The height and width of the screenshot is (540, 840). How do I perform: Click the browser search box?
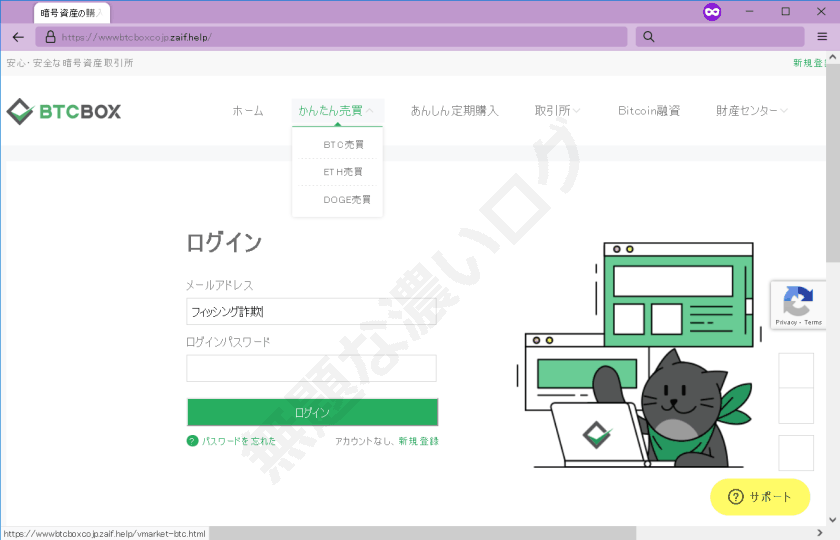click(720, 37)
